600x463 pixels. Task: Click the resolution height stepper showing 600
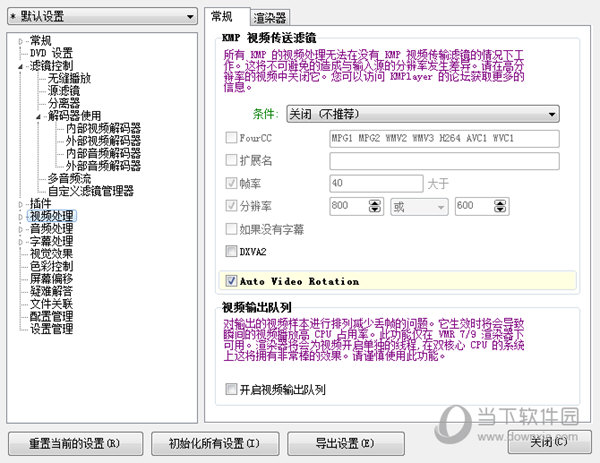pos(482,206)
